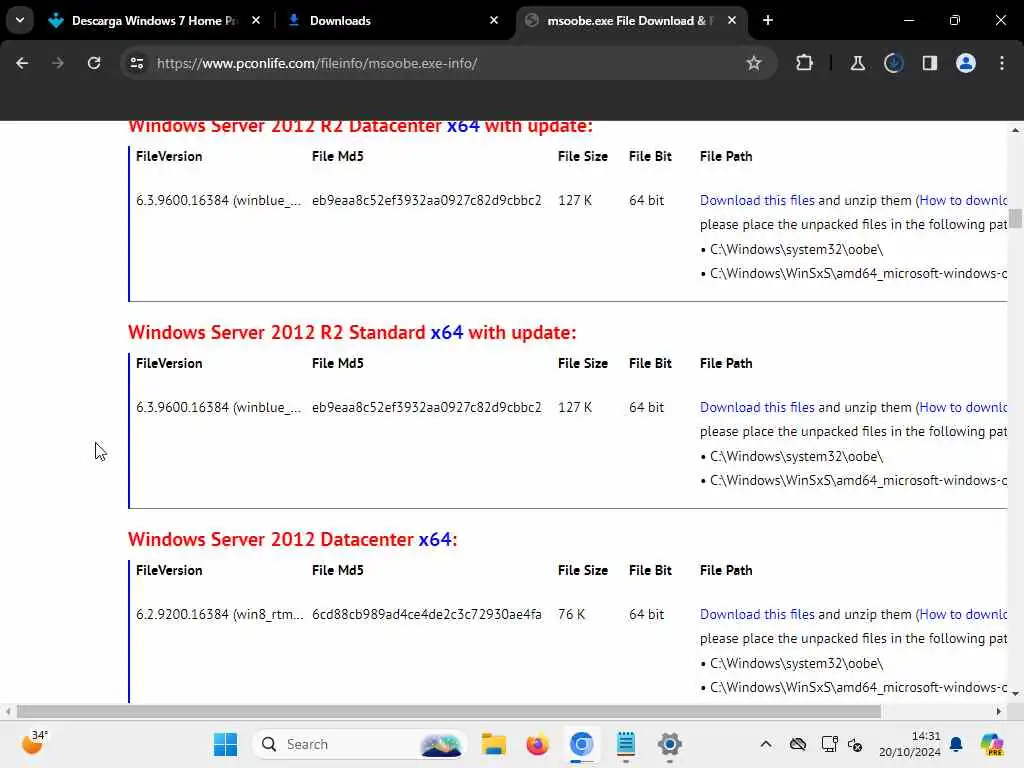Click How to download link in 2012 Datacenter row

tap(963, 615)
